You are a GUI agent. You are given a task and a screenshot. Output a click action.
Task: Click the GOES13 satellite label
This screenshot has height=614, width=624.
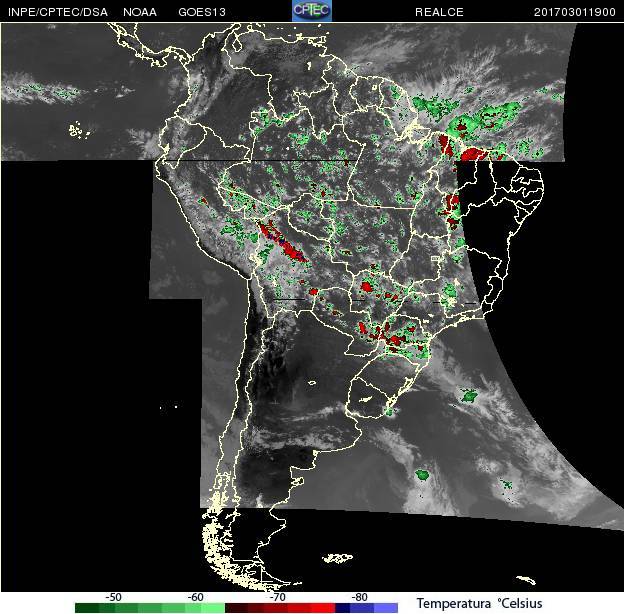202,12
